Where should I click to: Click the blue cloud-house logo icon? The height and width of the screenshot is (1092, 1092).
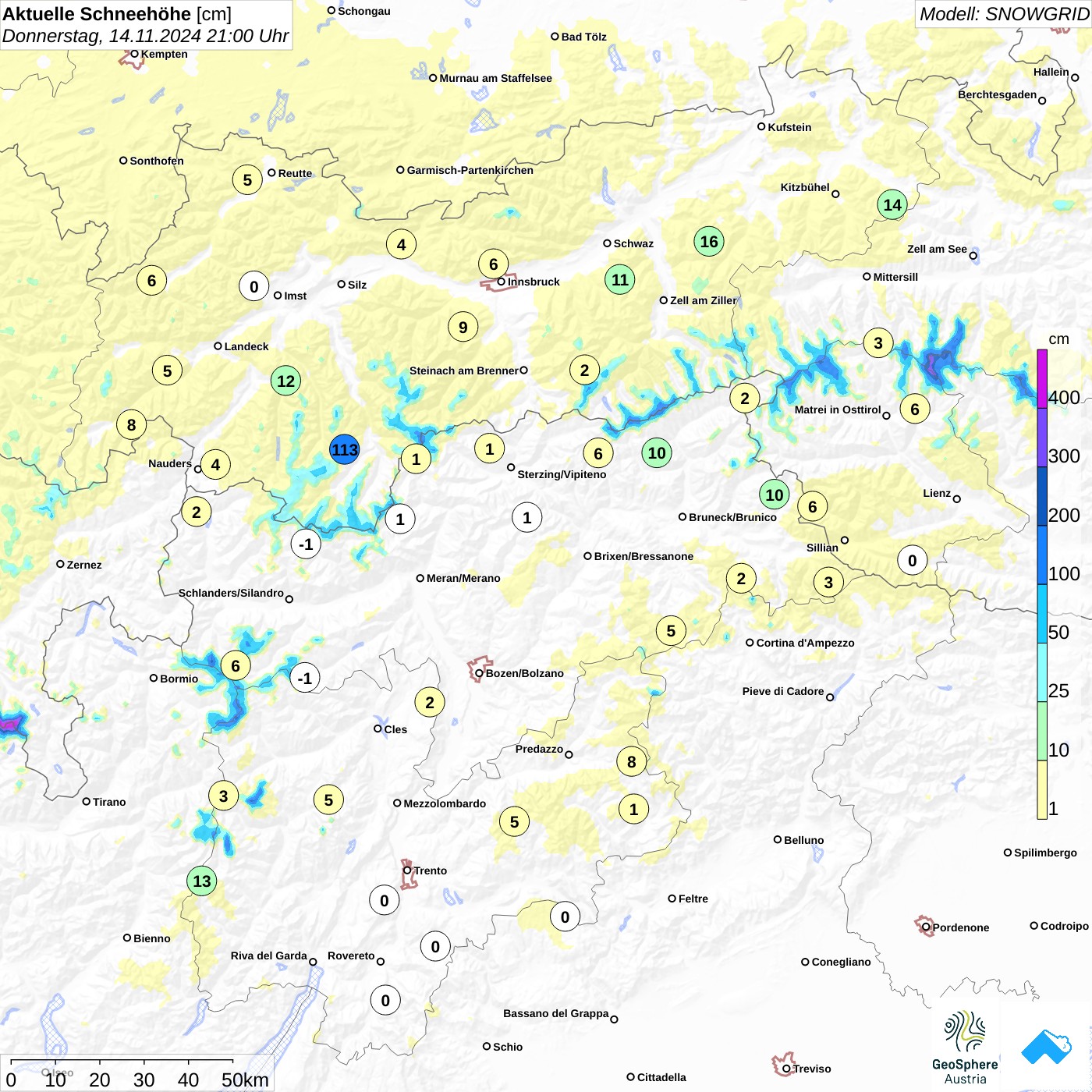pos(1046,1047)
